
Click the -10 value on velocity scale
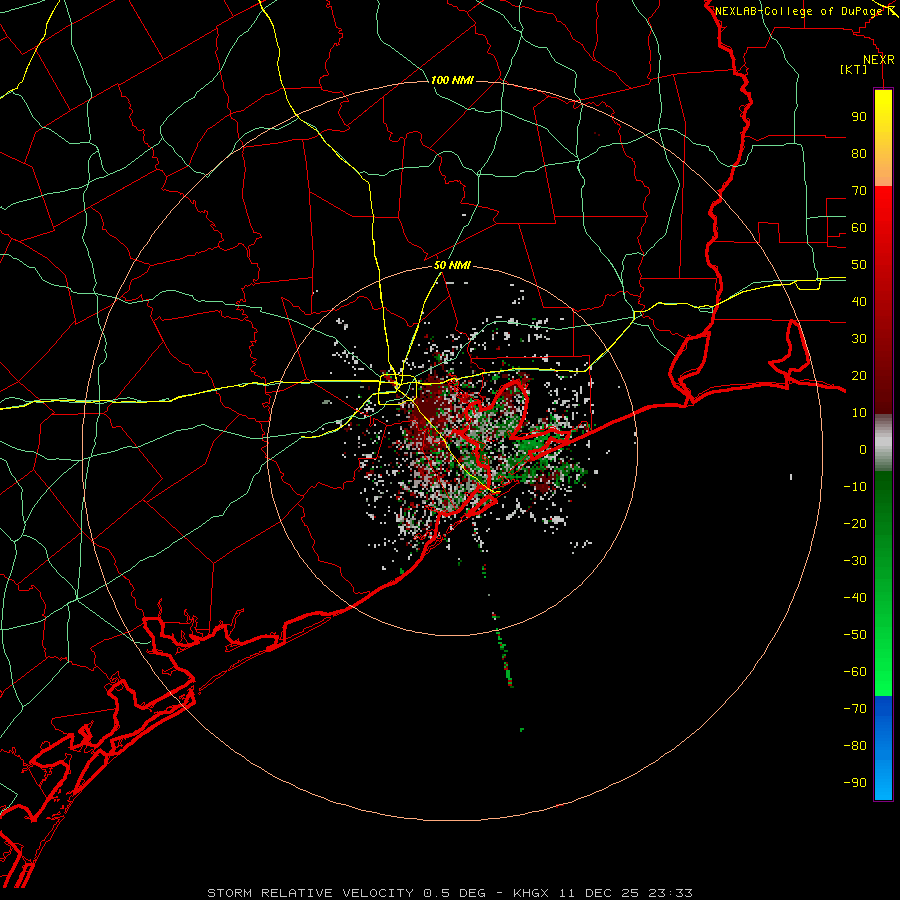855,487
